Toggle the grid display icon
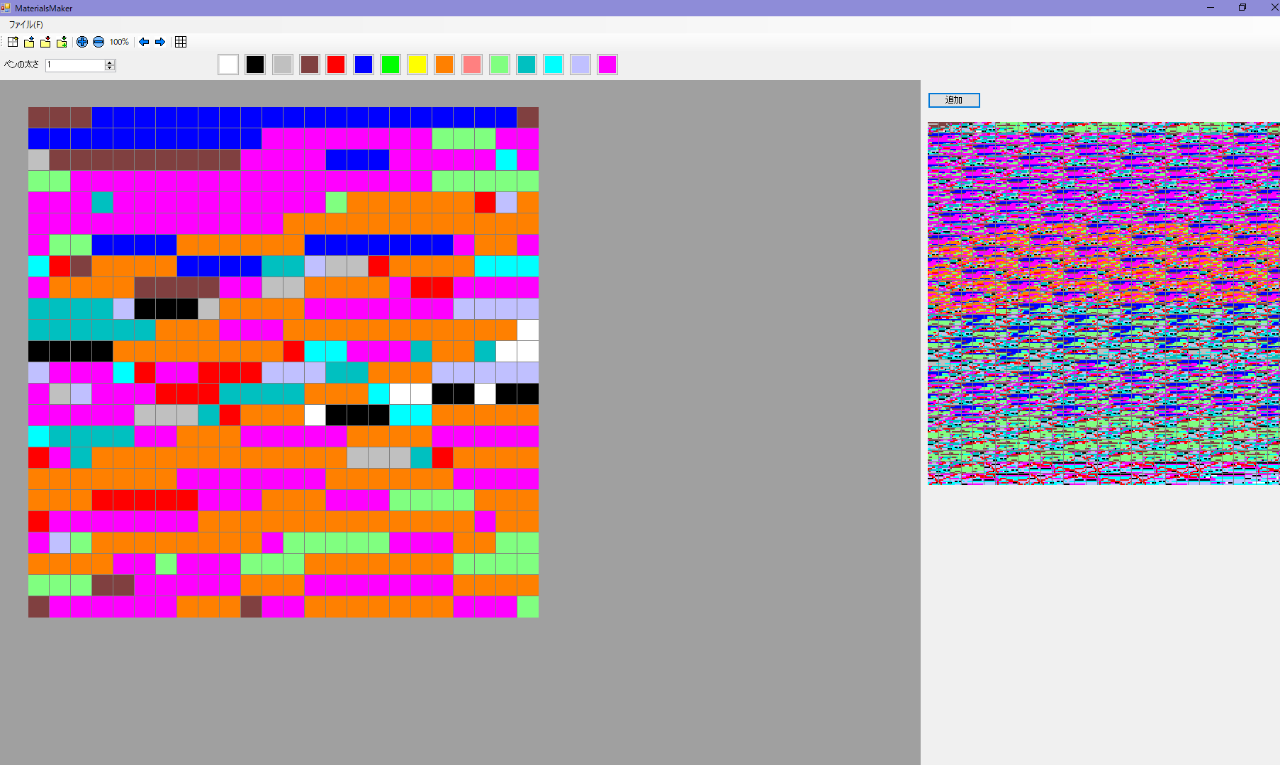 (x=181, y=42)
